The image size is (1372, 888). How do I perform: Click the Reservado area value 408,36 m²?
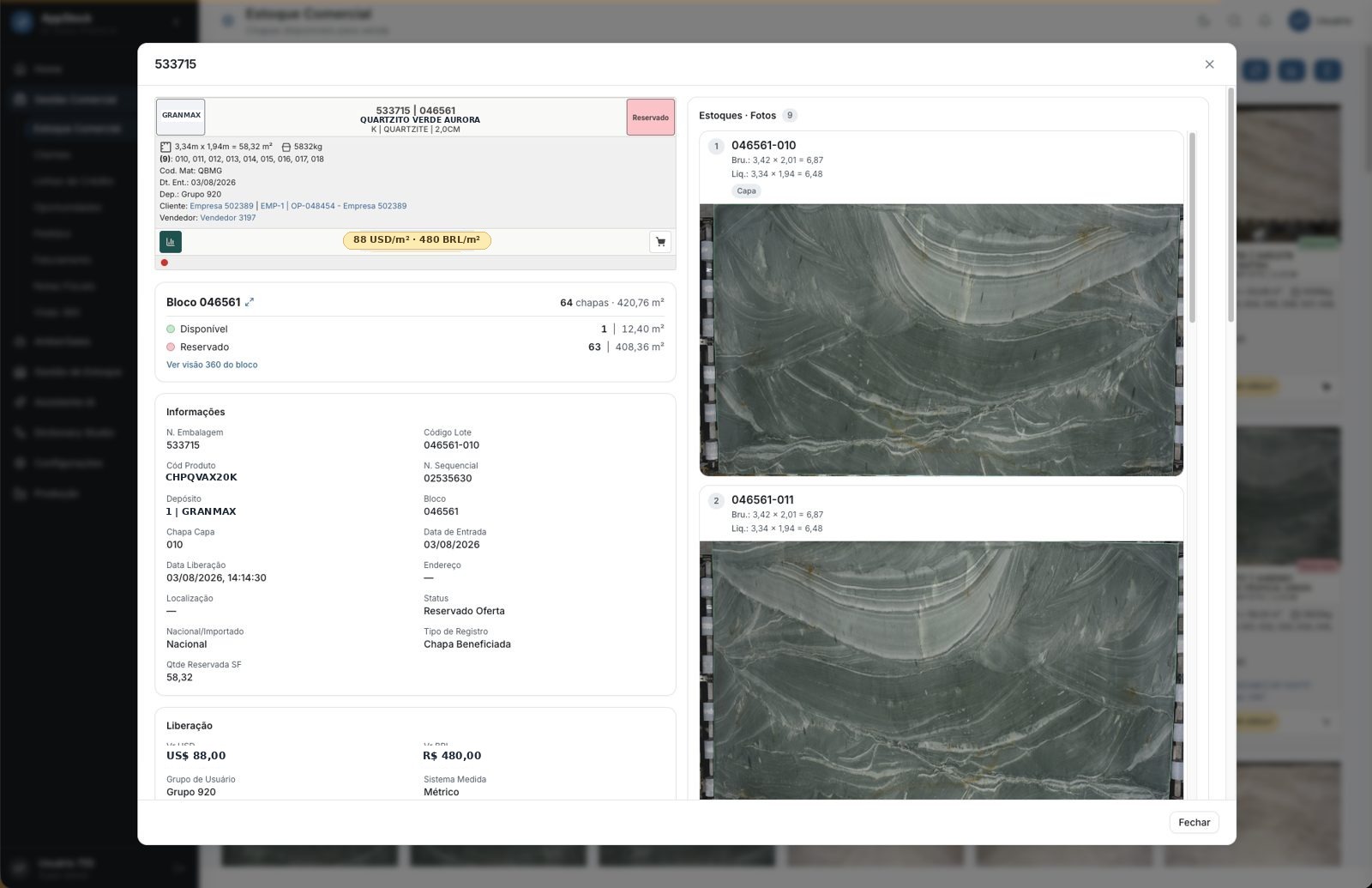640,347
